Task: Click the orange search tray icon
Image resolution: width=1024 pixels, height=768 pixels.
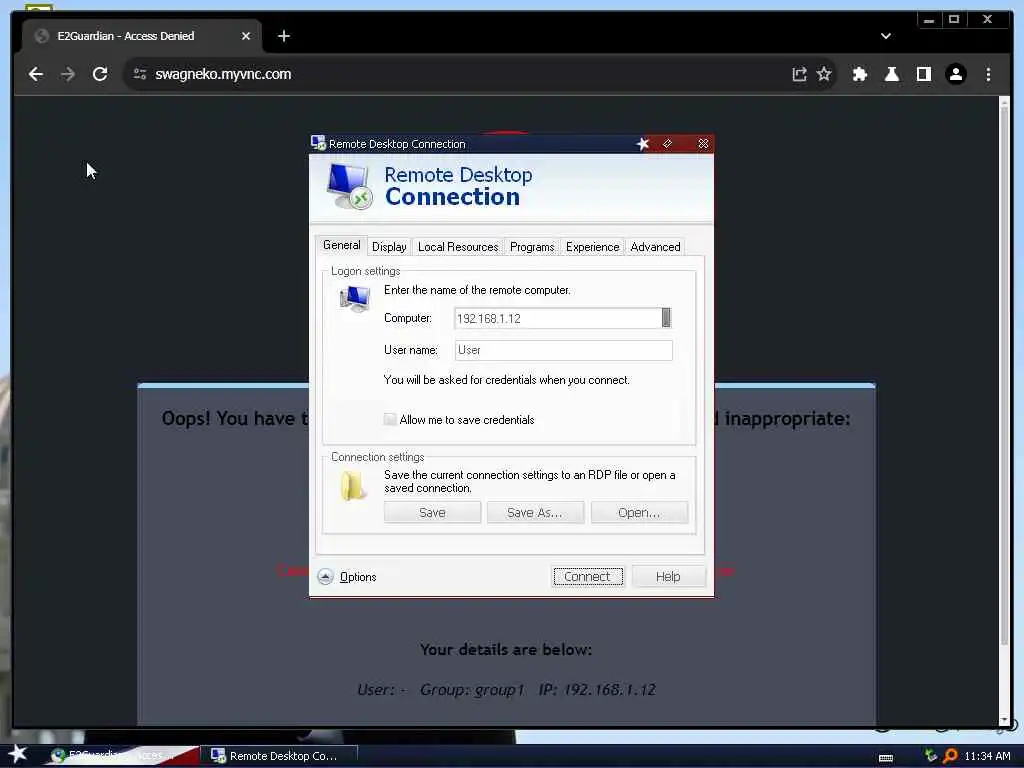Action: [950, 756]
